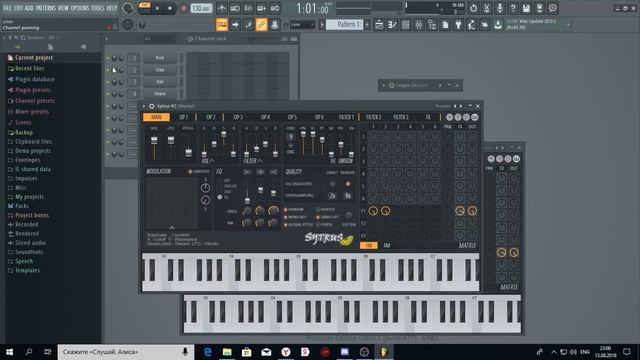This screenshot has height=360, width=640.
Task: Select the Snare channel button
Action: (160, 93)
